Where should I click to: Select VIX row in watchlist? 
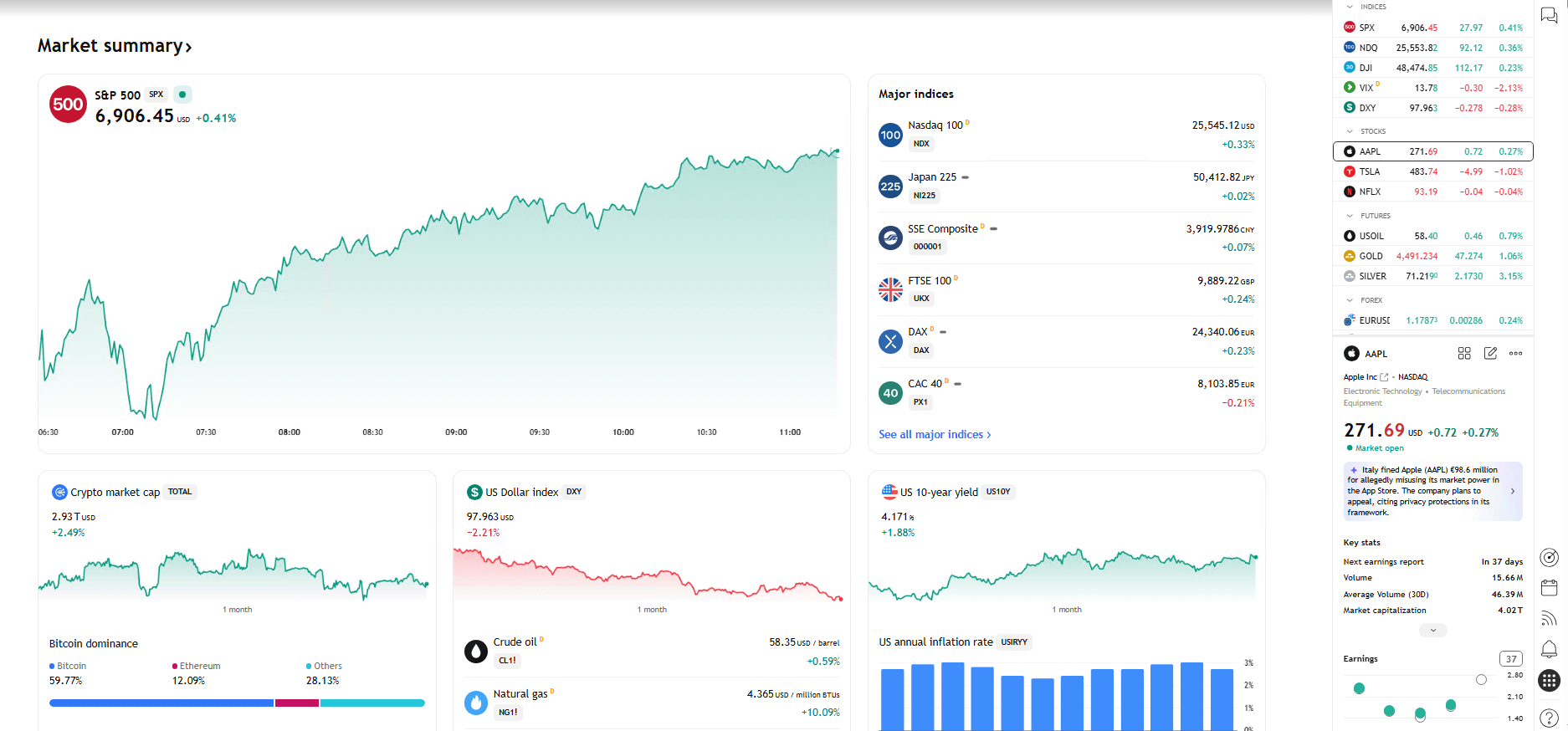coord(1432,88)
